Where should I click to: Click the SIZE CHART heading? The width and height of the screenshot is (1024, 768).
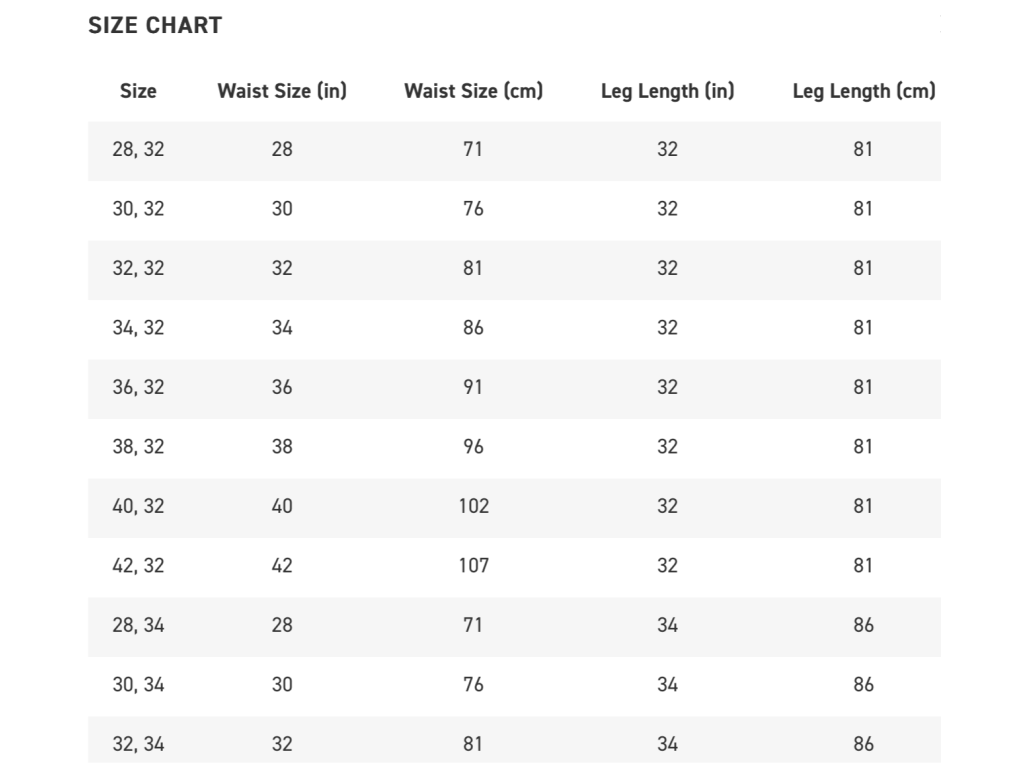(155, 26)
